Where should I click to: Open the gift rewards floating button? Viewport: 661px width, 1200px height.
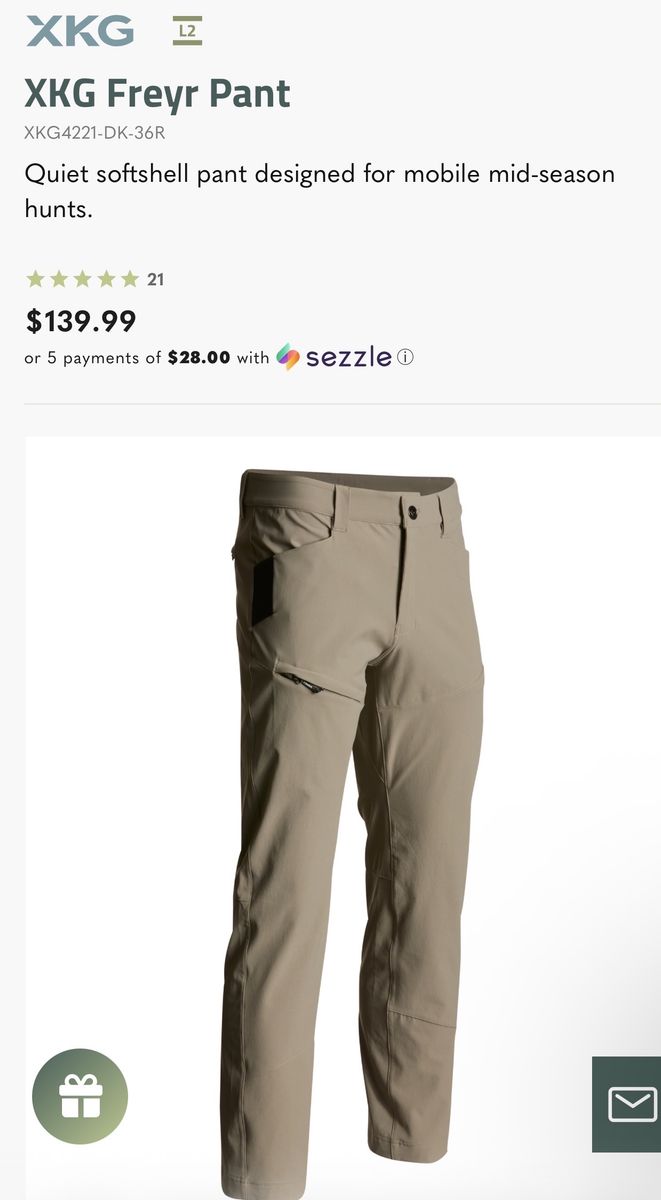click(x=80, y=1096)
